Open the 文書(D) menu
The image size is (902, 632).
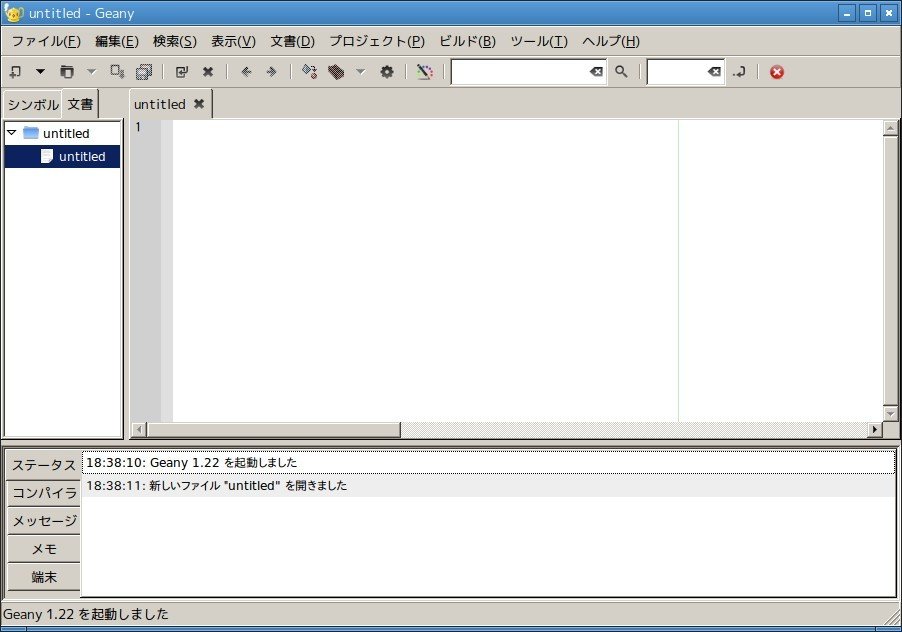(x=292, y=41)
